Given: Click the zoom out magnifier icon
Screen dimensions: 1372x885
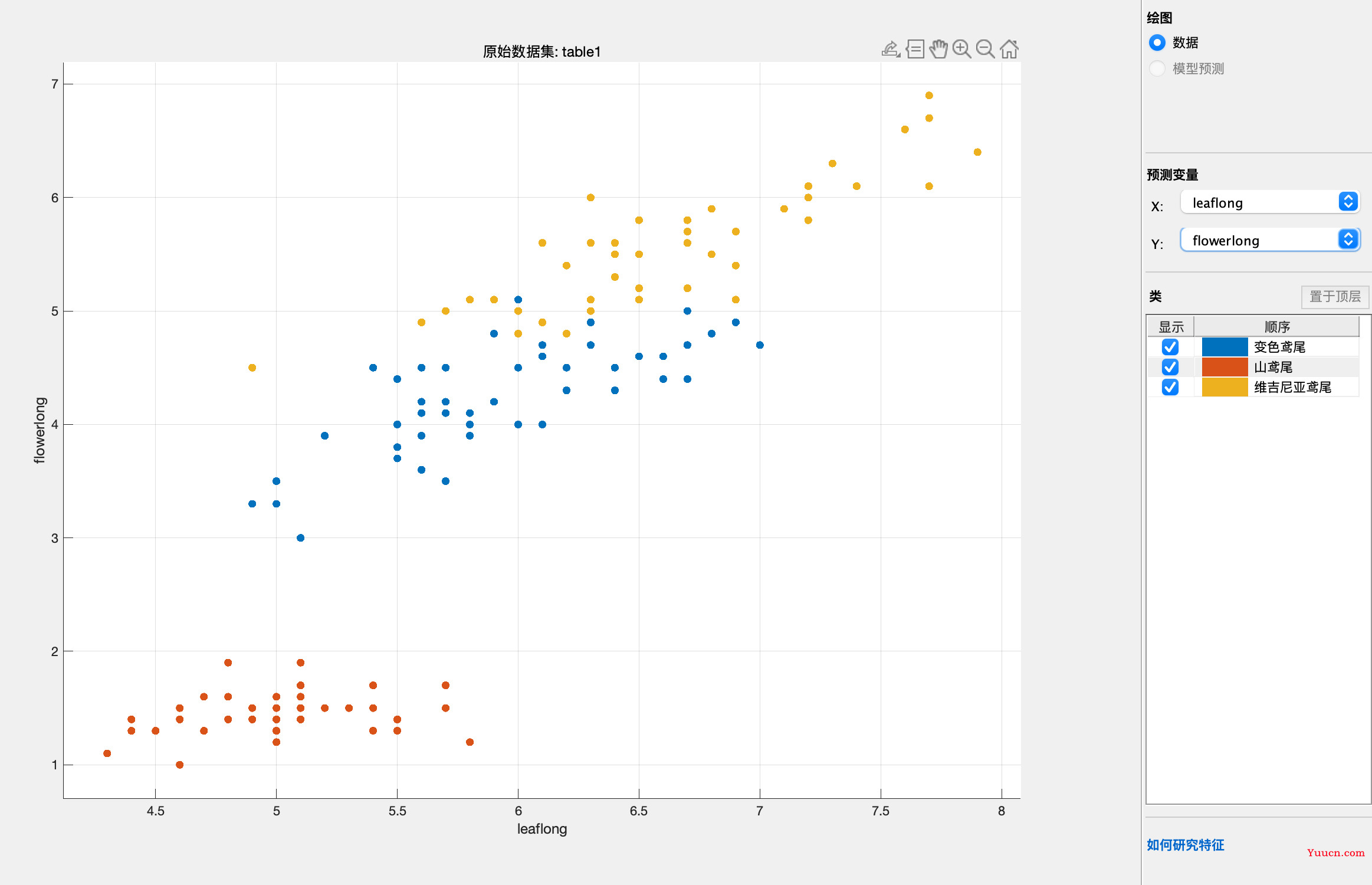Looking at the screenshot, I should [985, 50].
